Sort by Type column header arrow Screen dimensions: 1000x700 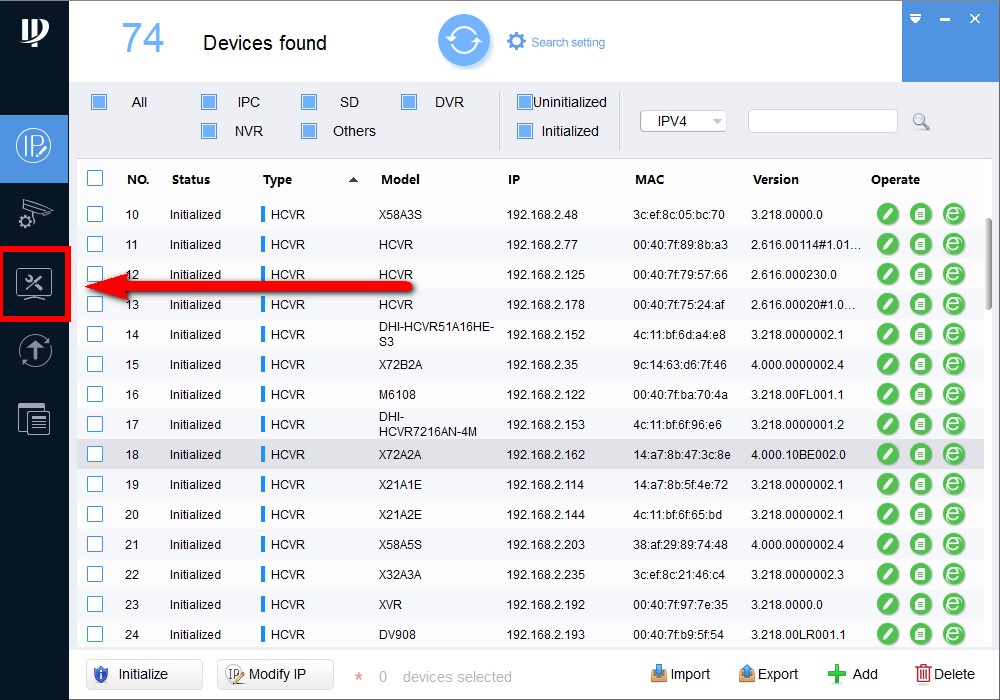[x=353, y=180]
